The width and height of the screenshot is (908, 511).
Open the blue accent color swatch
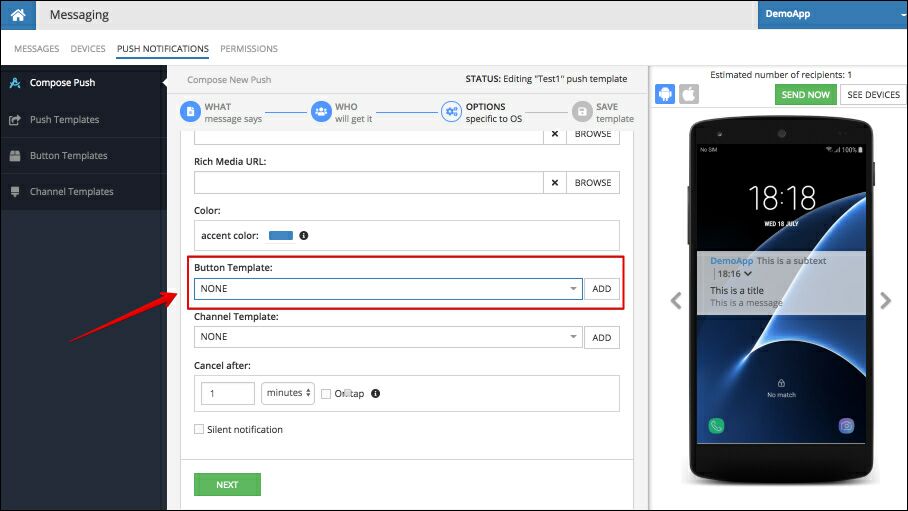[x=281, y=235]
